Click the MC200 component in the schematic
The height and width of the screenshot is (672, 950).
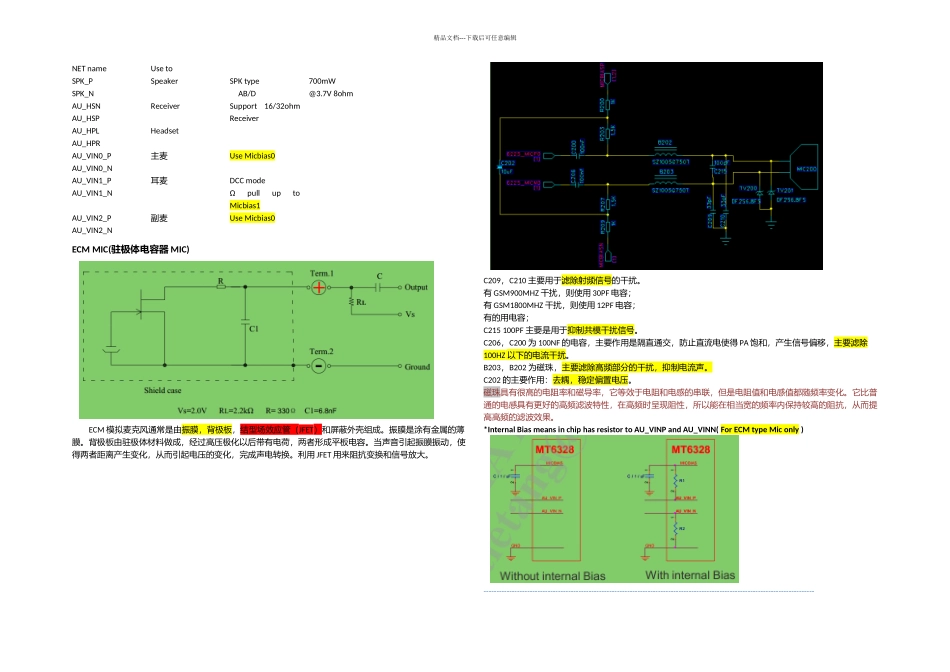pyautogui.click(x=804, y=168)
